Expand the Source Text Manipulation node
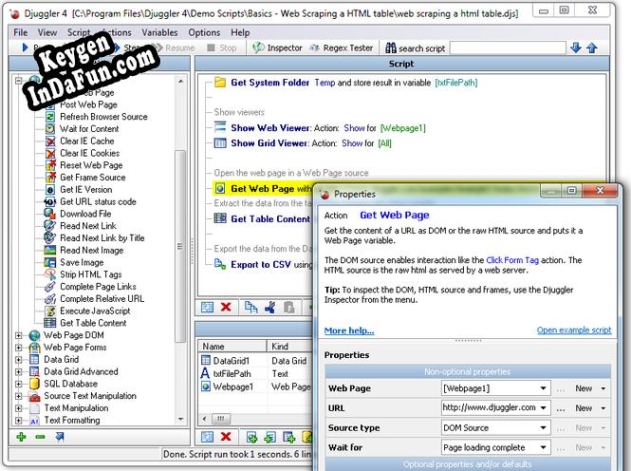 [19, 396]
